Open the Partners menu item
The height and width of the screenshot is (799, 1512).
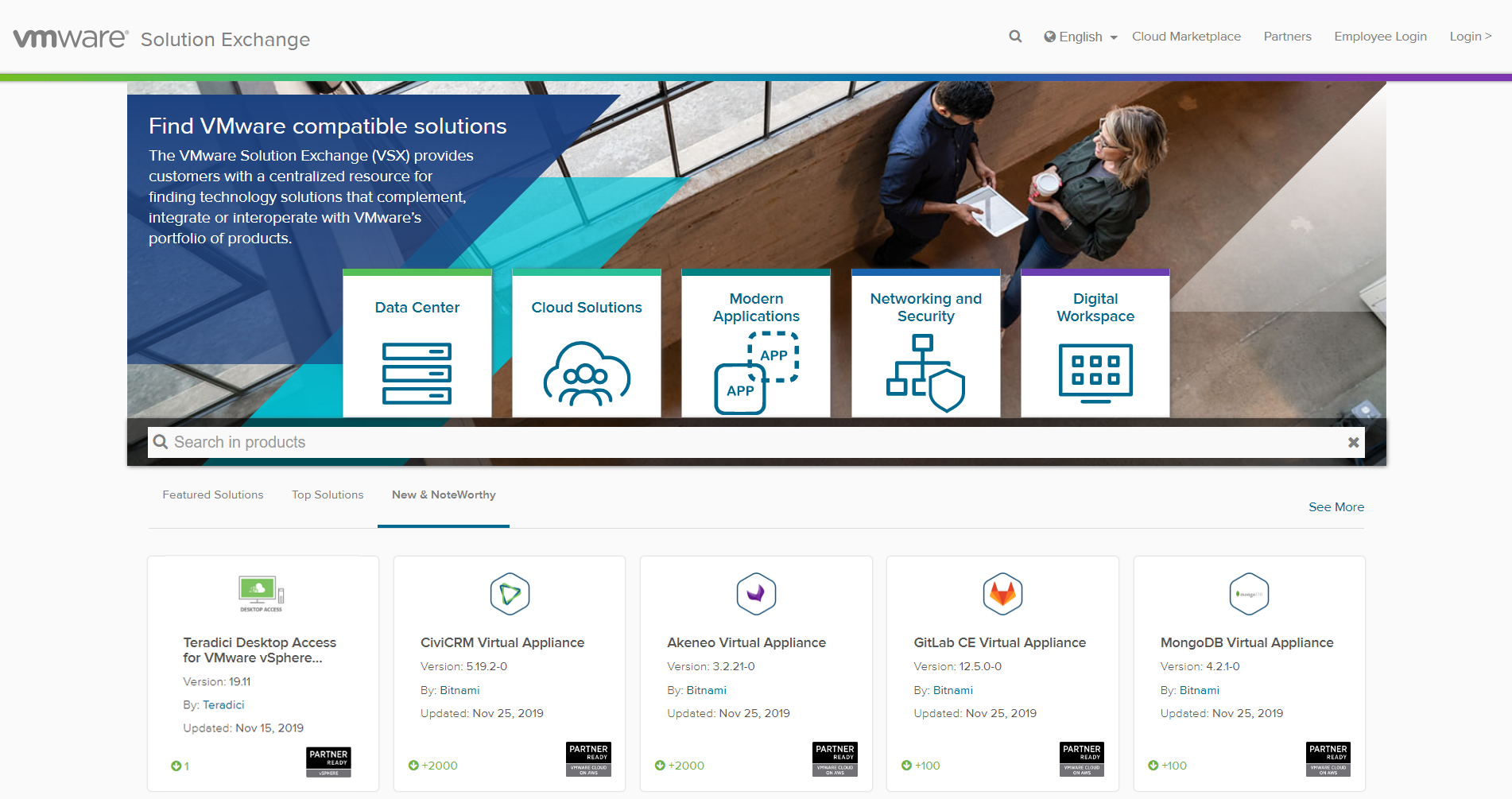[x=1287, y=37]
